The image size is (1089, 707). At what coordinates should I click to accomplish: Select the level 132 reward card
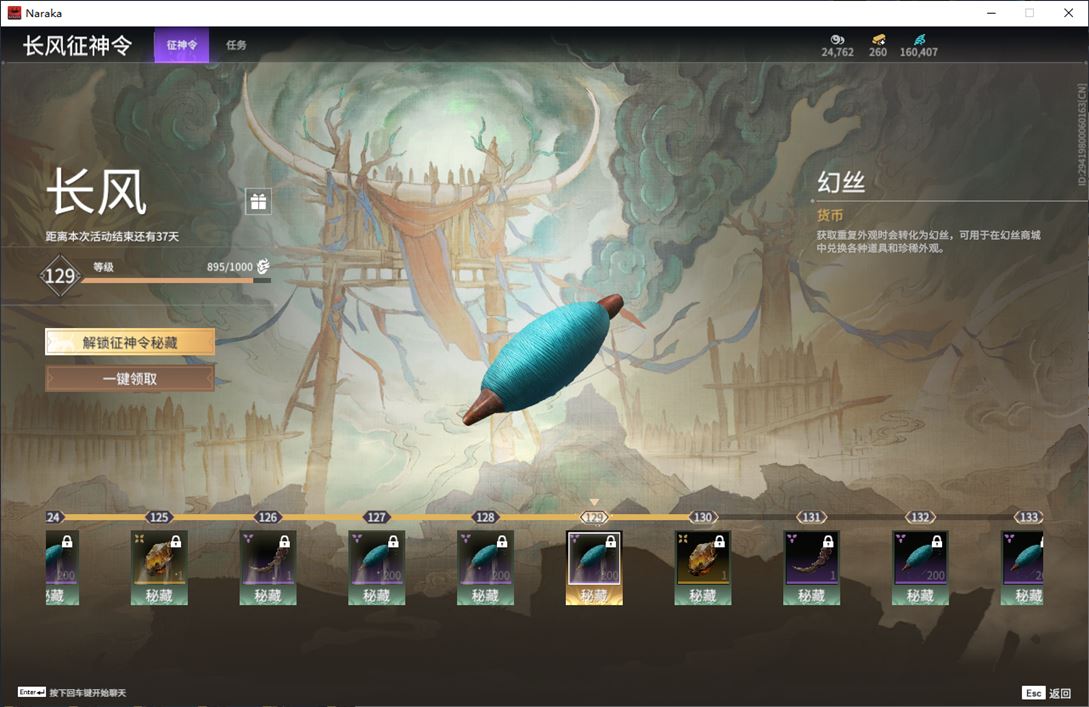(920, 567)
